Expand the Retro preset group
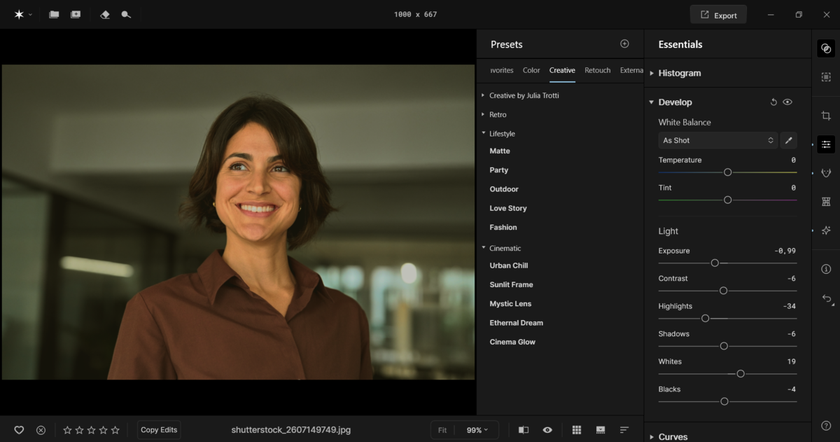The image size is (840, 442). click(x=497, y=115)
